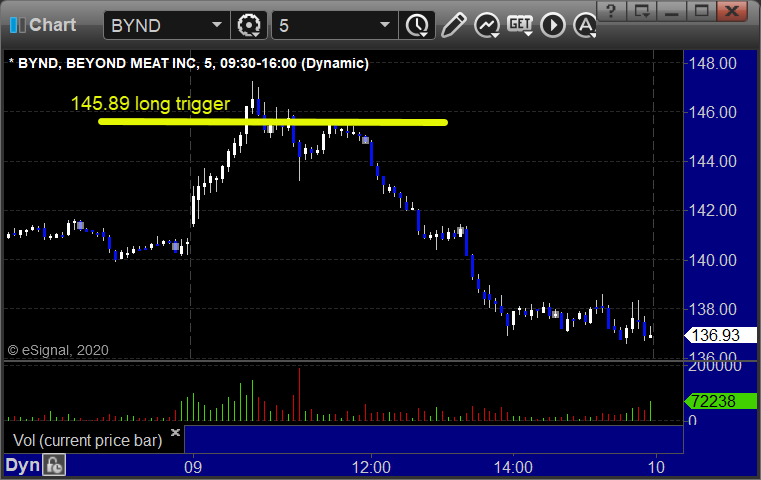The image size is (761, 480).
Task: Open the BYND symbol dropdown arrow
Action: pos(216,25)
